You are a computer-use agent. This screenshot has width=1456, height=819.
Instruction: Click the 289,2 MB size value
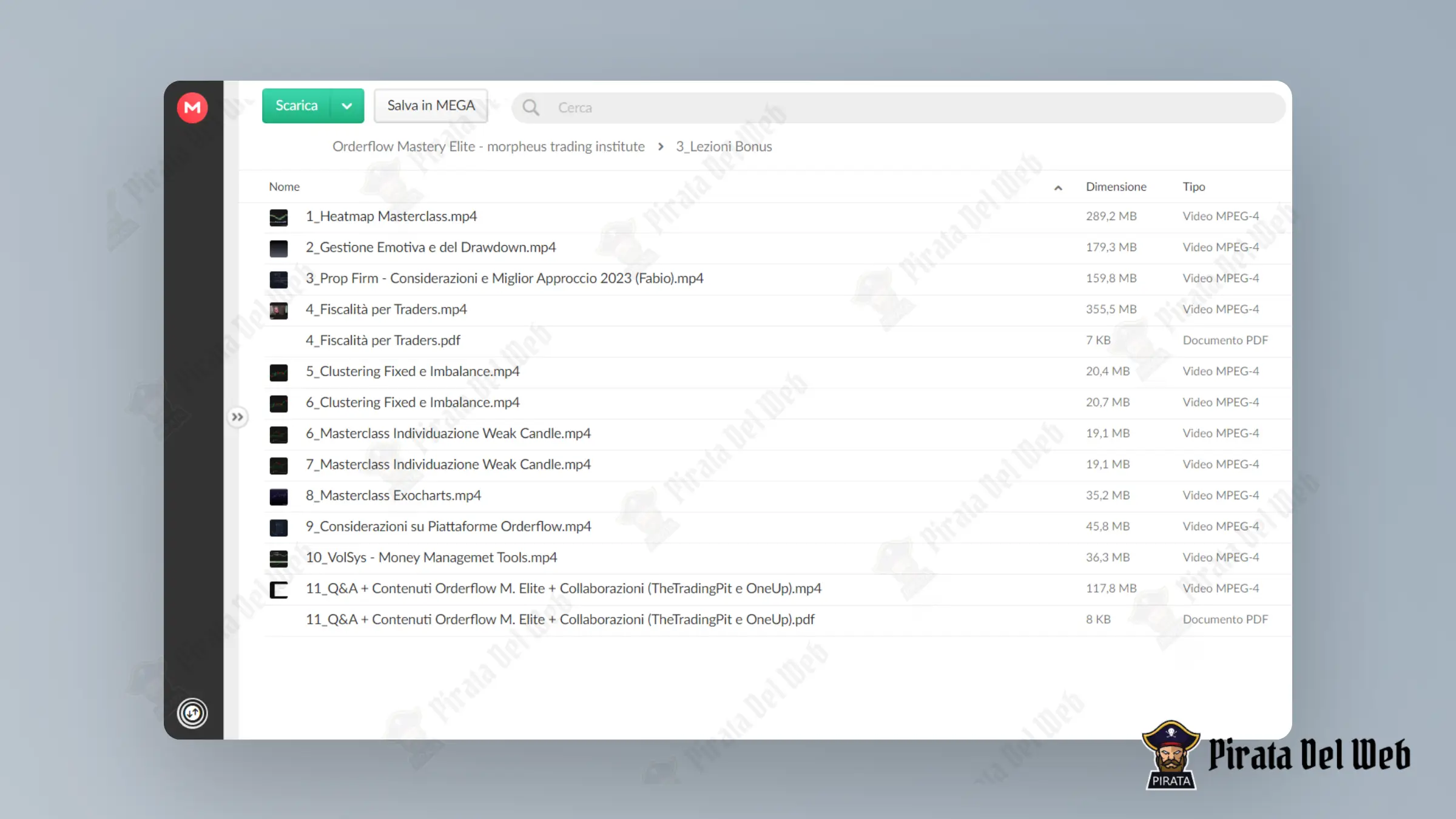point(1111,217)
